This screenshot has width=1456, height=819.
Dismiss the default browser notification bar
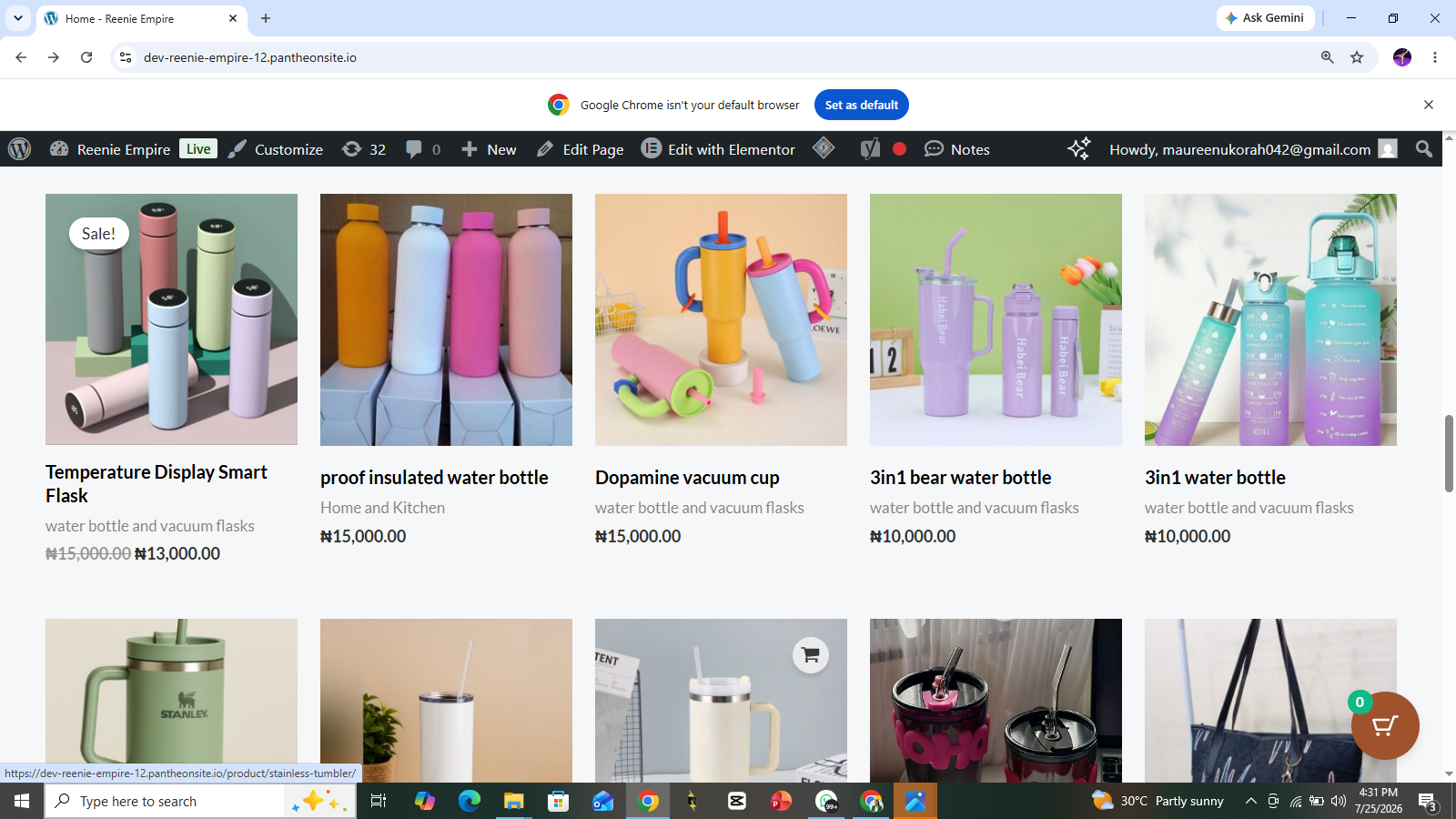[1429, 105]
